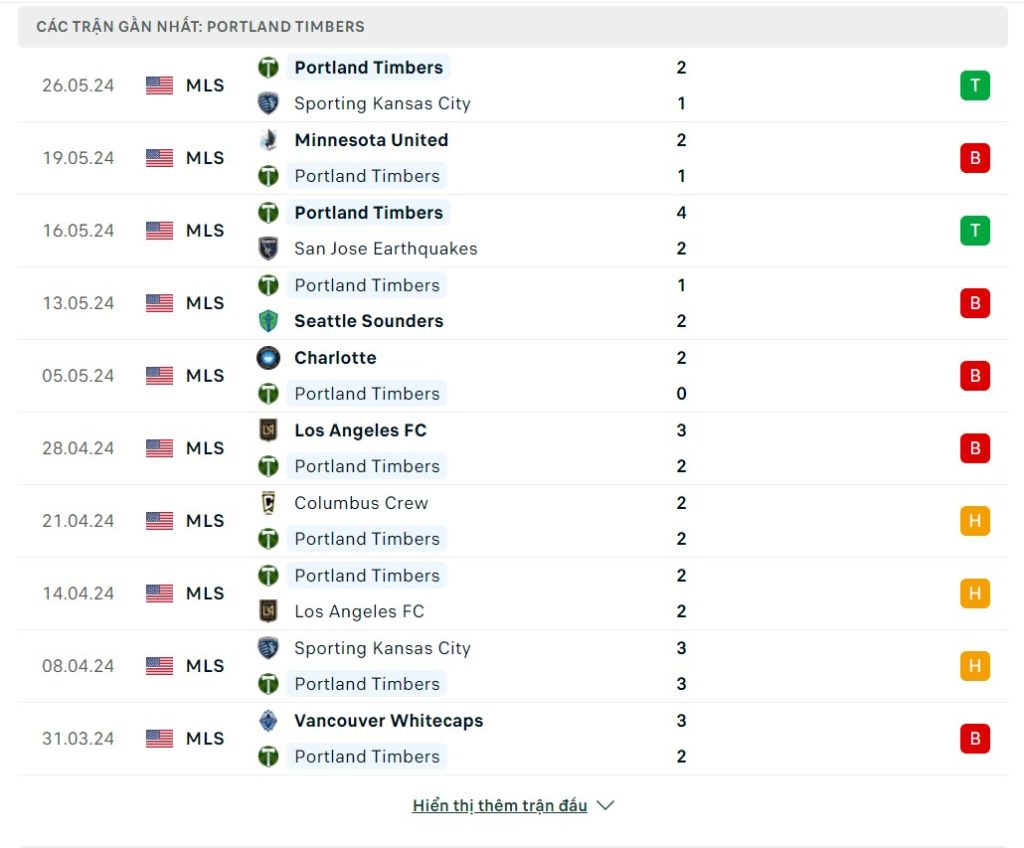1024x848 pixels.
Task: Click the Columbus Crew crest icon
Action: (x=268, y=503)
